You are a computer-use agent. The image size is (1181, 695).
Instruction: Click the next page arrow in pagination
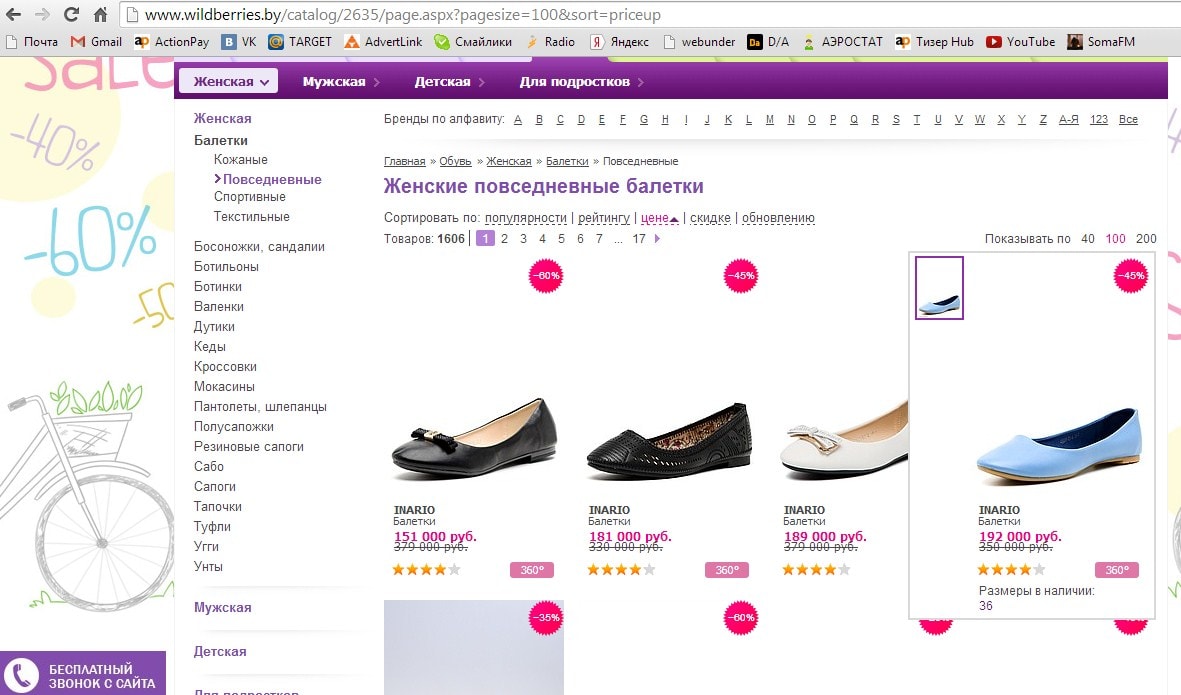click(657, 239)
